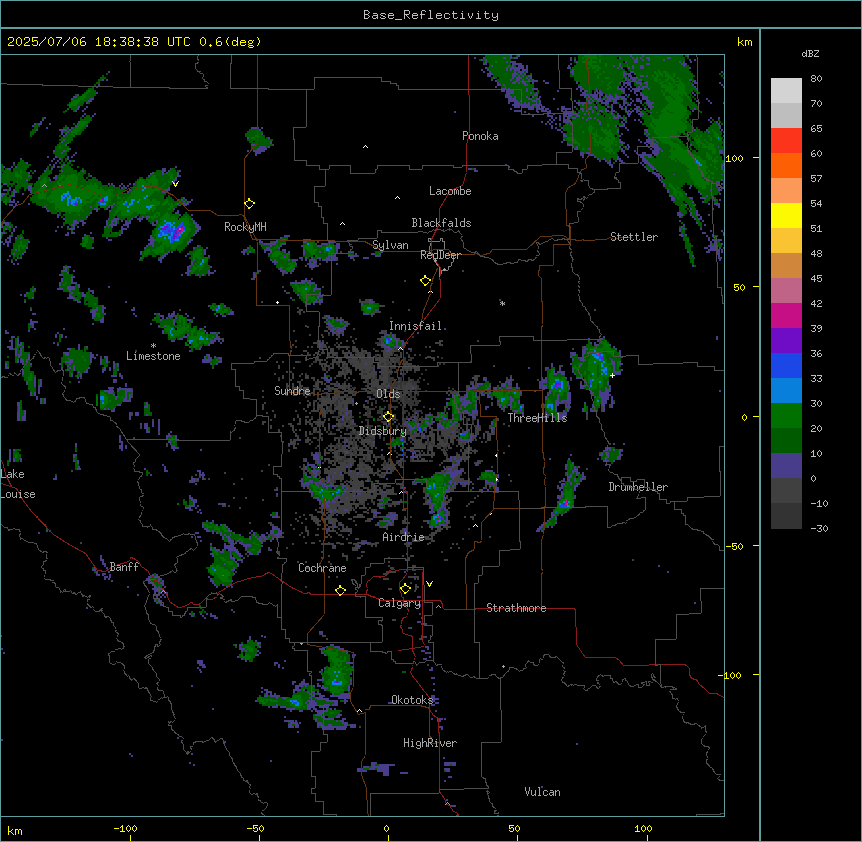This screenshot has width=862, height=842.
Task: Select the orange 60-57 dBZ legend swatch
Action: coord(786,165)
